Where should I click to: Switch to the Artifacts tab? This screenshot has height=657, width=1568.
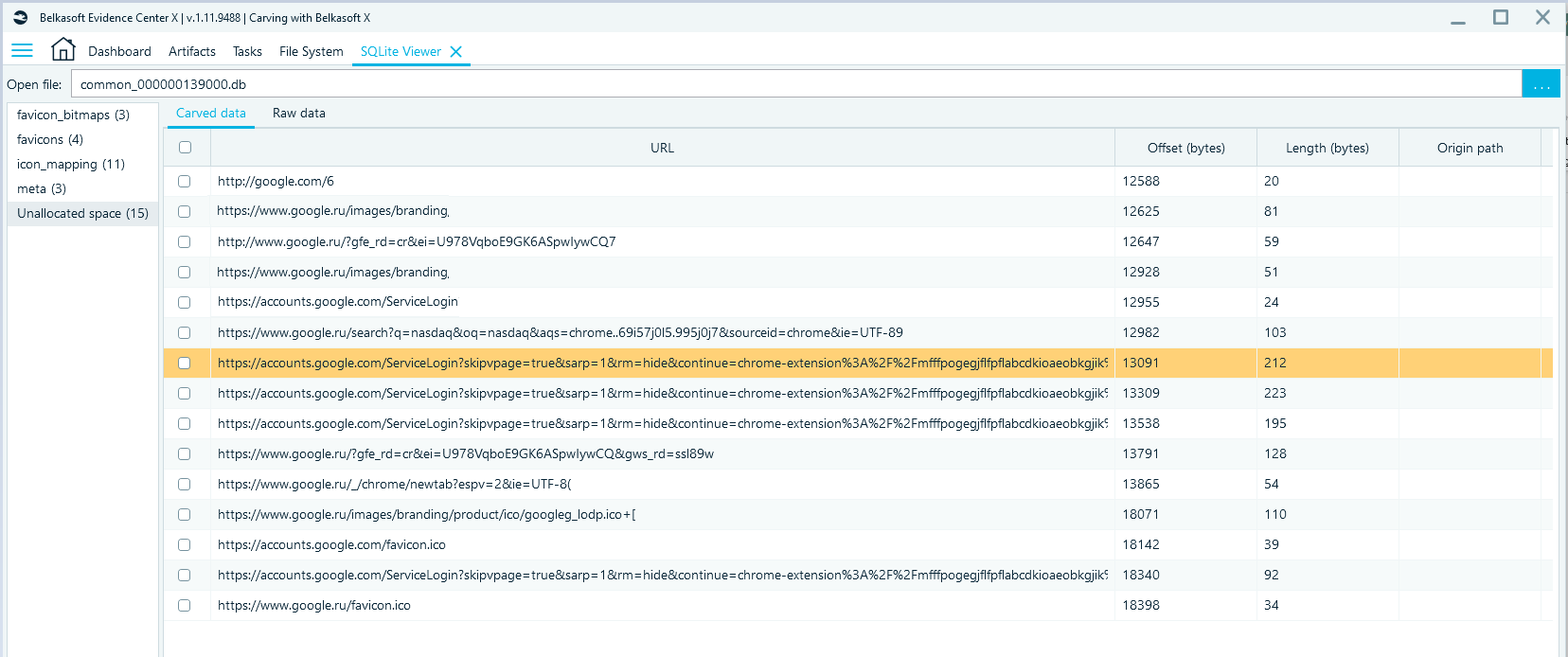(192, 52)
